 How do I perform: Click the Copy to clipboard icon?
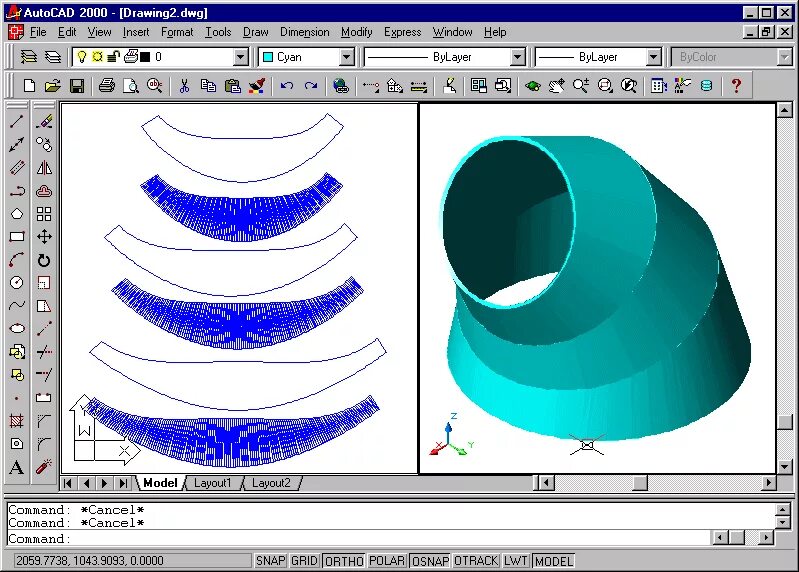point(208,86)
